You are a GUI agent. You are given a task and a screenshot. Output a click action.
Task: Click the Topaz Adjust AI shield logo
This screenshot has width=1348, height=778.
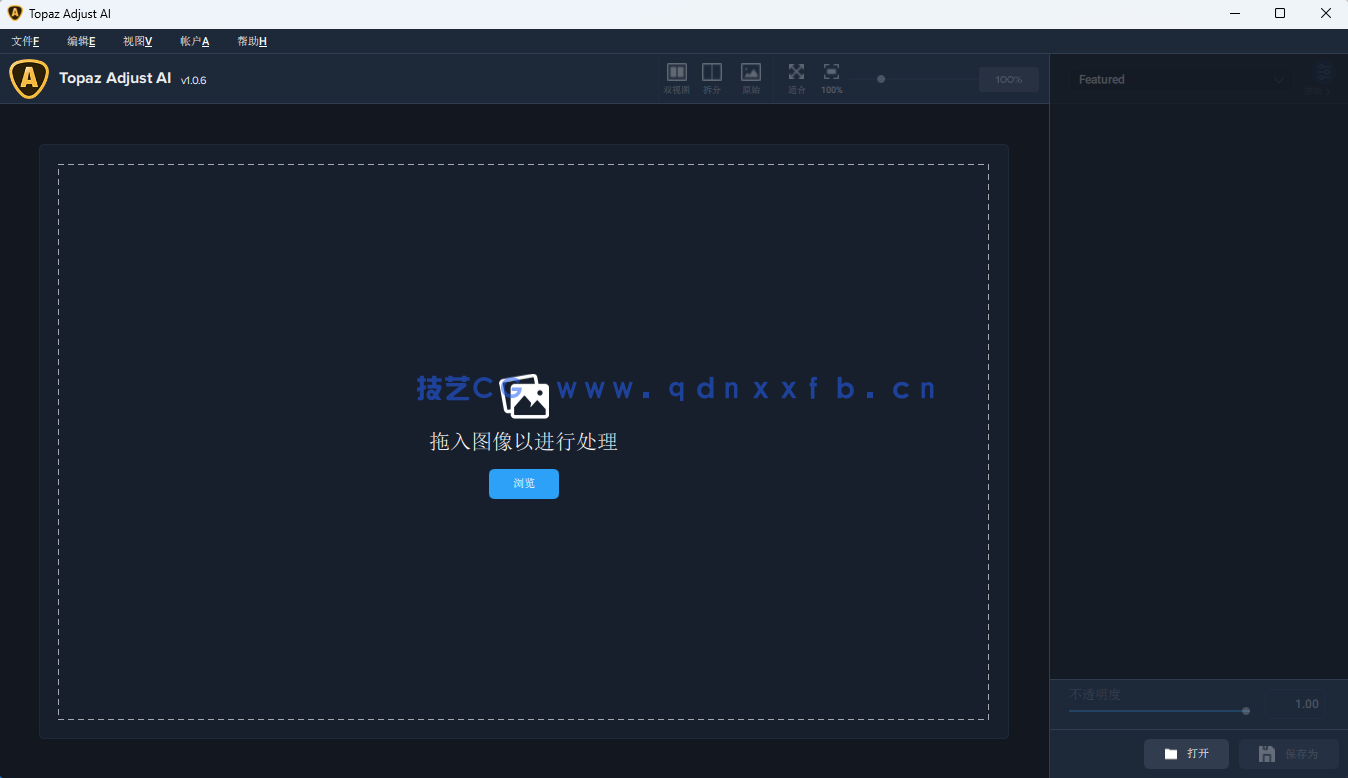[29, 79]
